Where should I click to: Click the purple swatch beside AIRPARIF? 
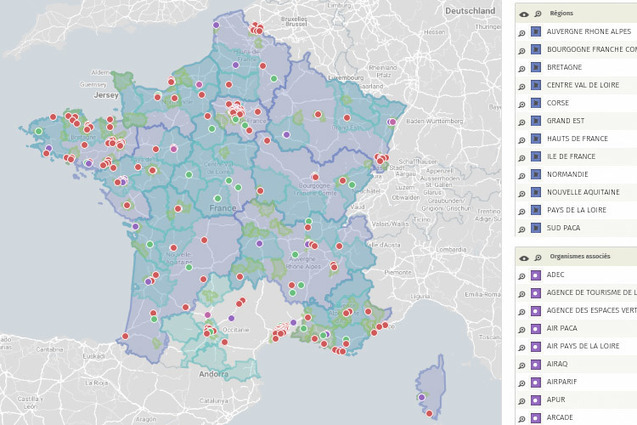tap(536, 382)
